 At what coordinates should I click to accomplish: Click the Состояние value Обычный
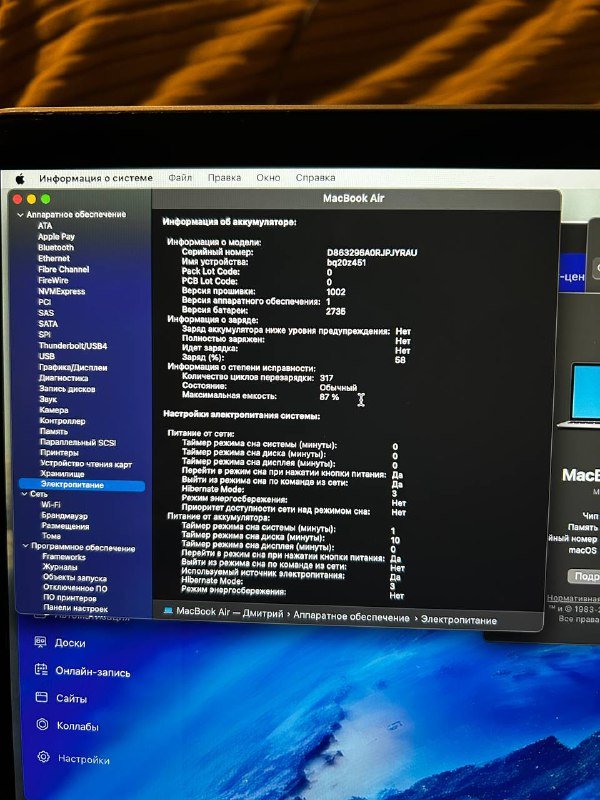pos(338,388)
